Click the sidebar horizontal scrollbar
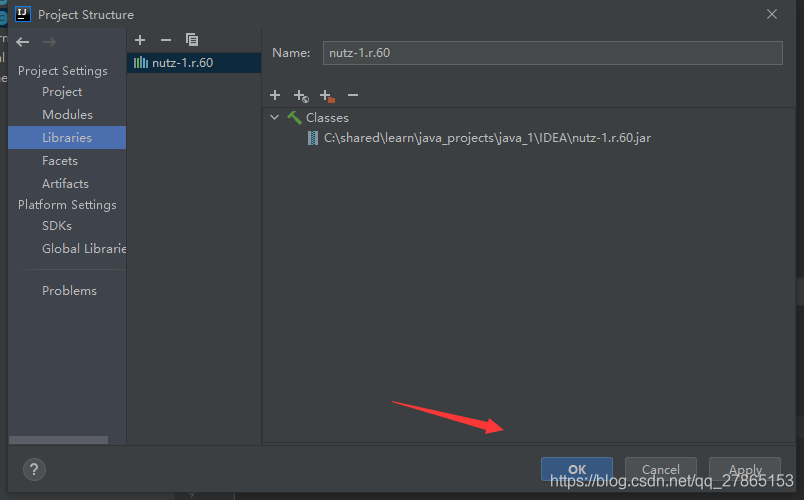804x500 pixels. coord(58,440)
